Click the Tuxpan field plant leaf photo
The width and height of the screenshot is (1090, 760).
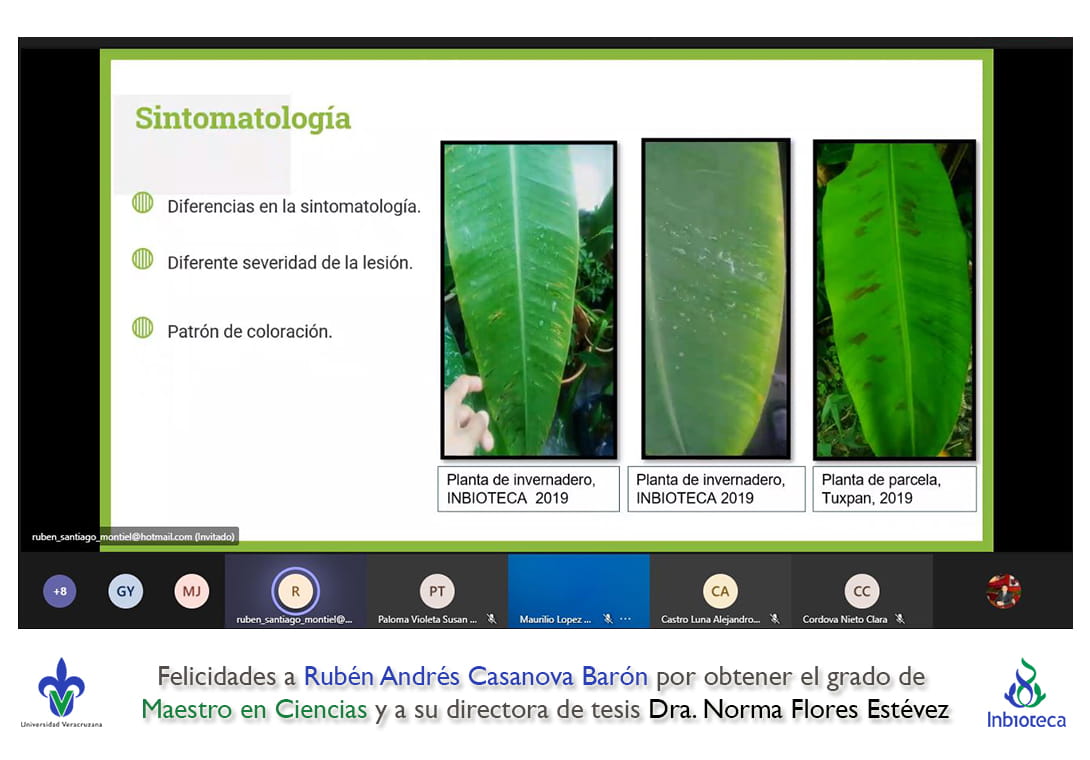tap(894, 299)
